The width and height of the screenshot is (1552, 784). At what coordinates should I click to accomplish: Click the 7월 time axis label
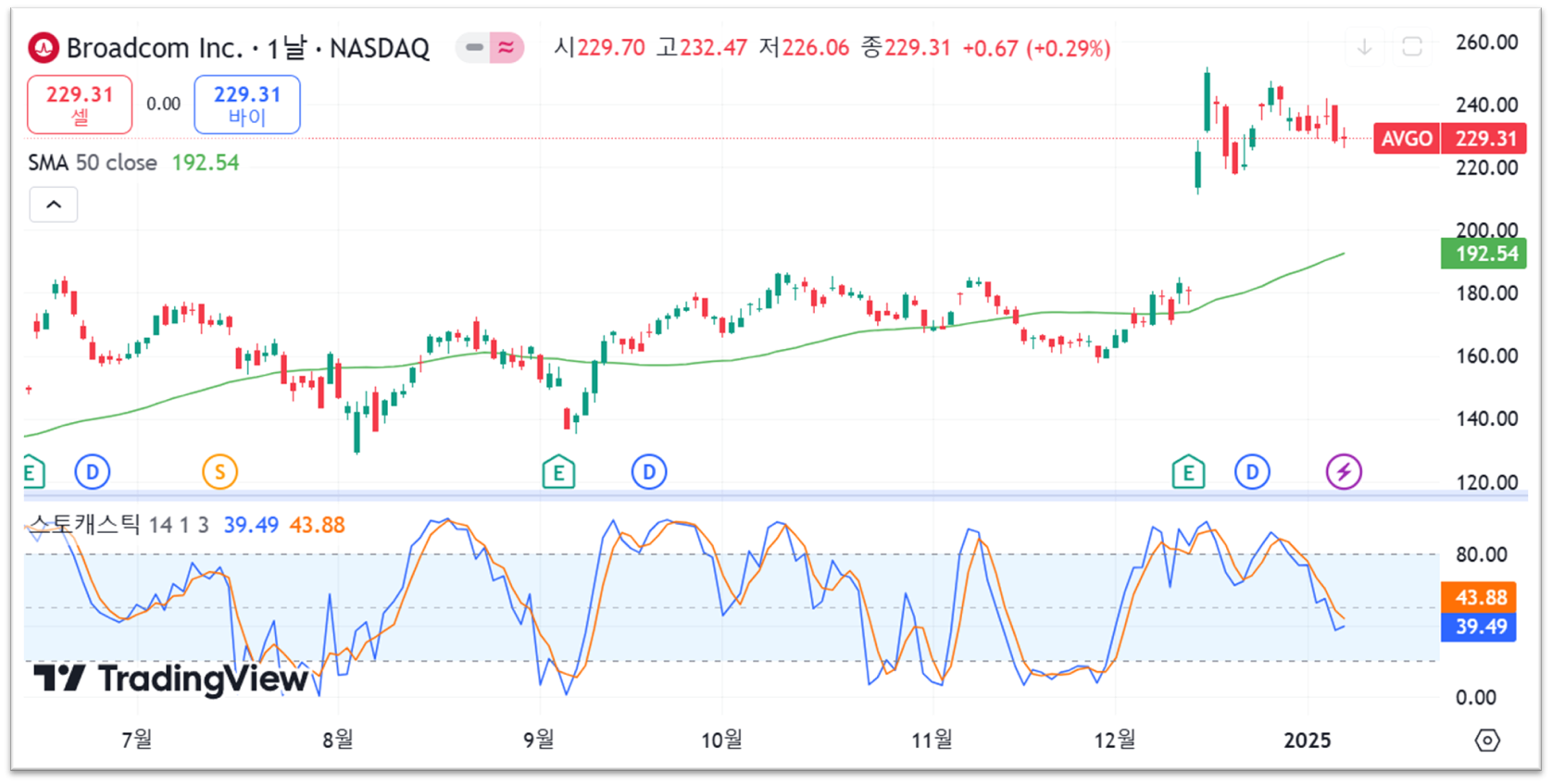coord(137,740)
